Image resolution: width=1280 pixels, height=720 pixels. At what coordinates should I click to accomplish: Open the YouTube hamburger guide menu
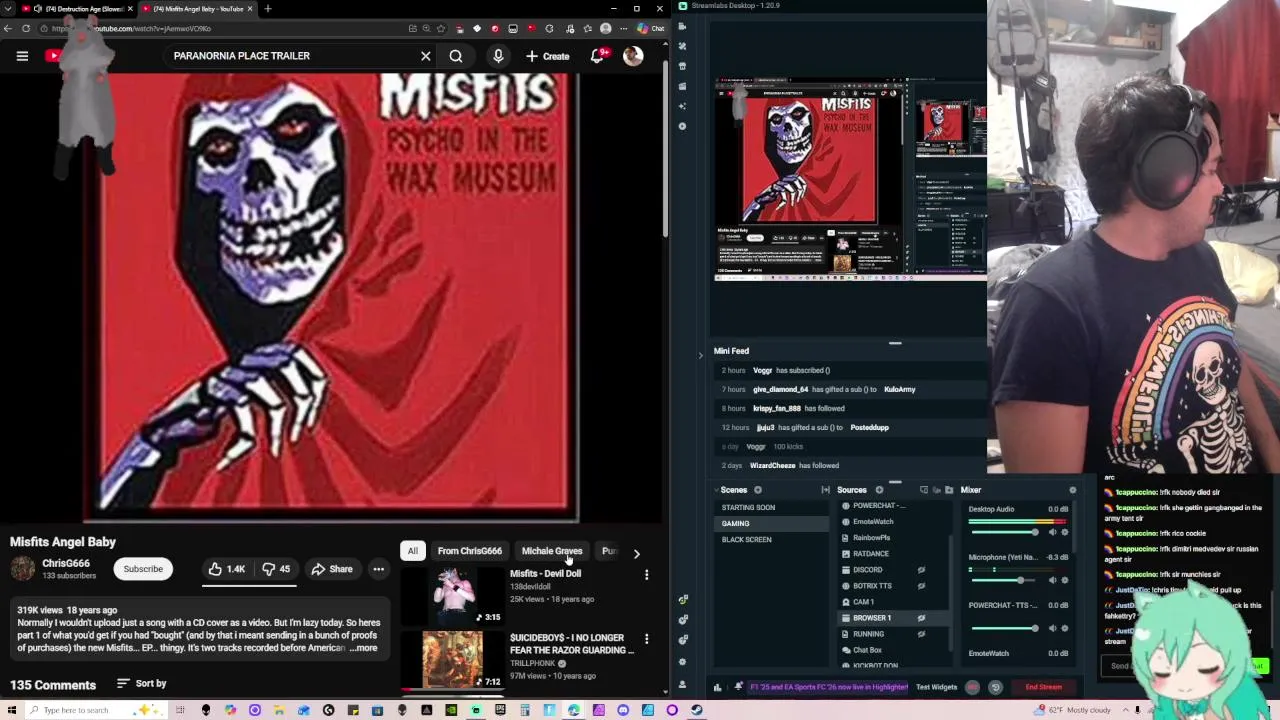click(22, 56)
